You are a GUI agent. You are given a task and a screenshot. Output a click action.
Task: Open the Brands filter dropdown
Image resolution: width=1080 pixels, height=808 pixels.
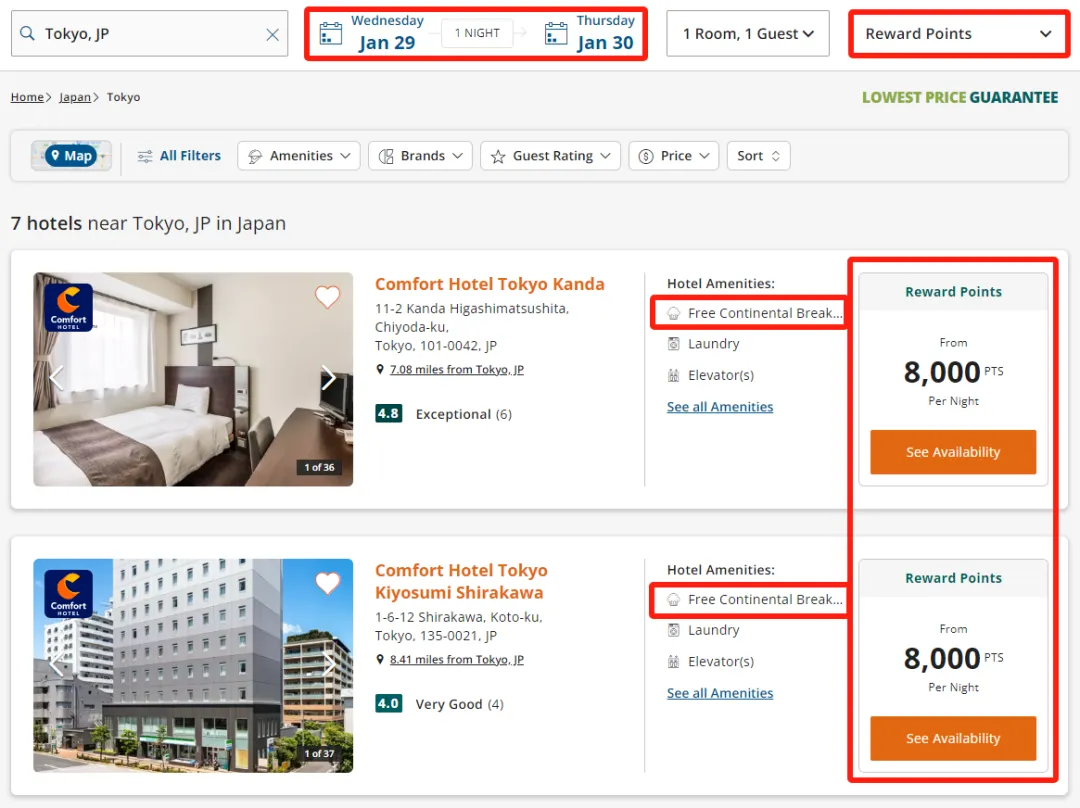tap(420, 156)
